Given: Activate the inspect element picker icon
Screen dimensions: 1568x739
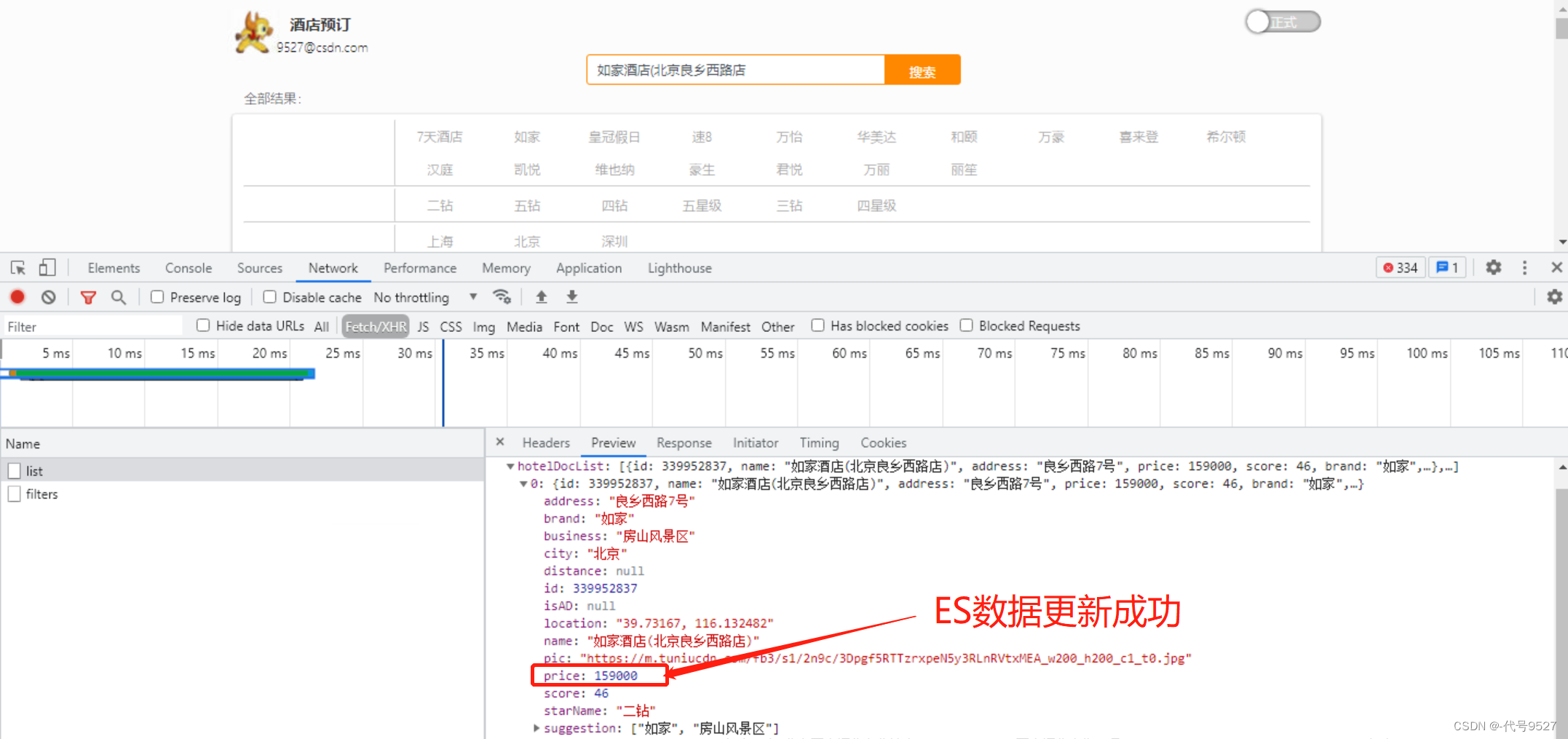Looking at the screenshot, I should 18,268.
